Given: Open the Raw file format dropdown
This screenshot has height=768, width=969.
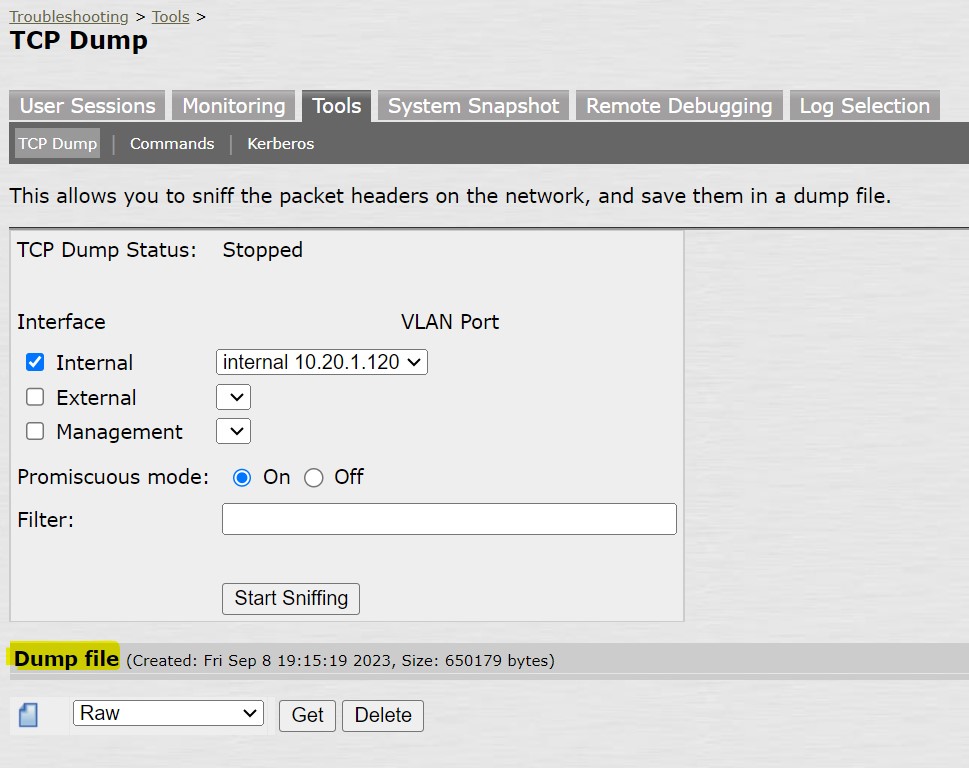Looking at the screenshot, I should click(167, 712).
